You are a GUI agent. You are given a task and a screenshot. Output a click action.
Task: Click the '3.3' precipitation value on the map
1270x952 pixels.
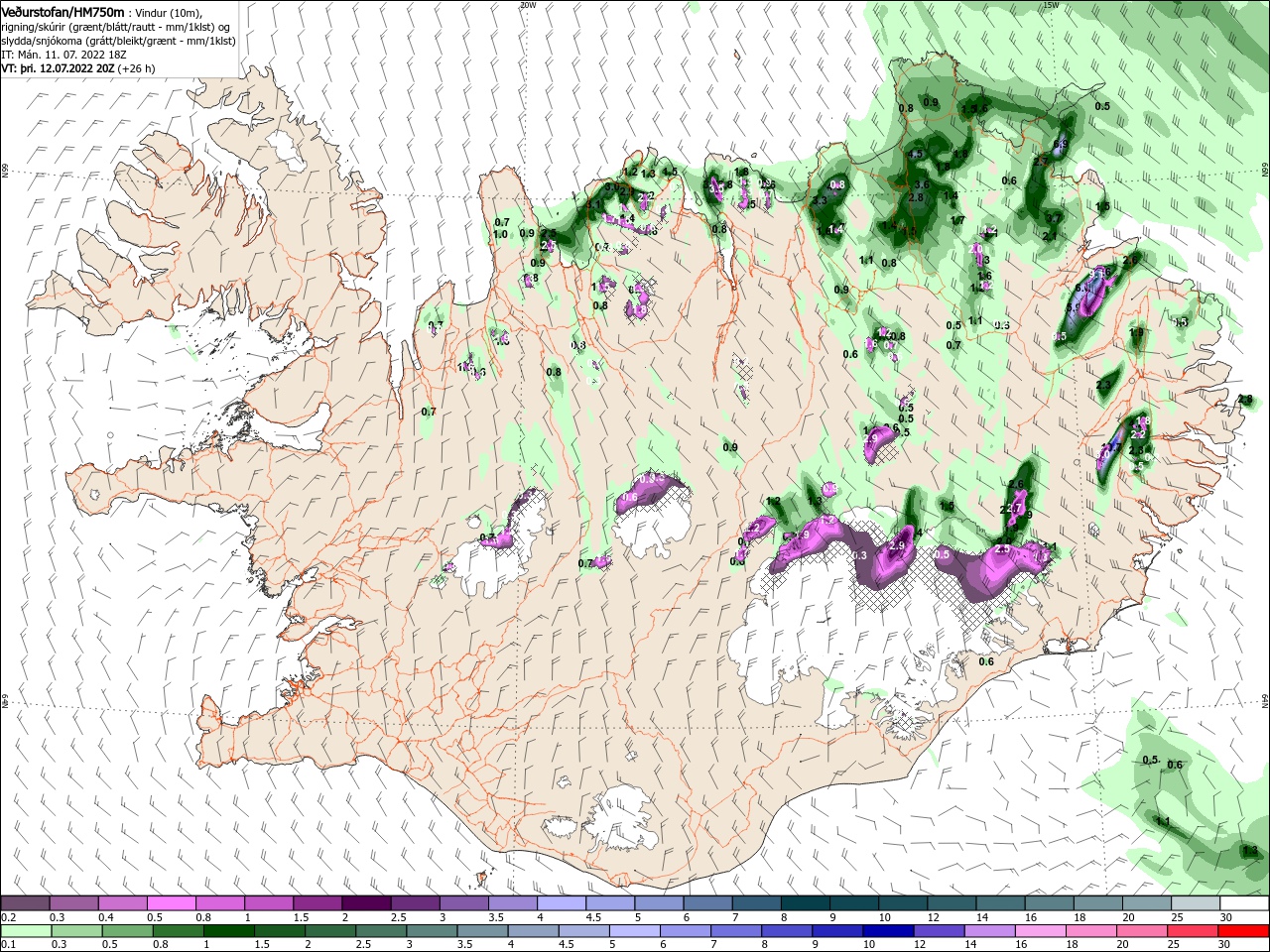coord(819,200)
